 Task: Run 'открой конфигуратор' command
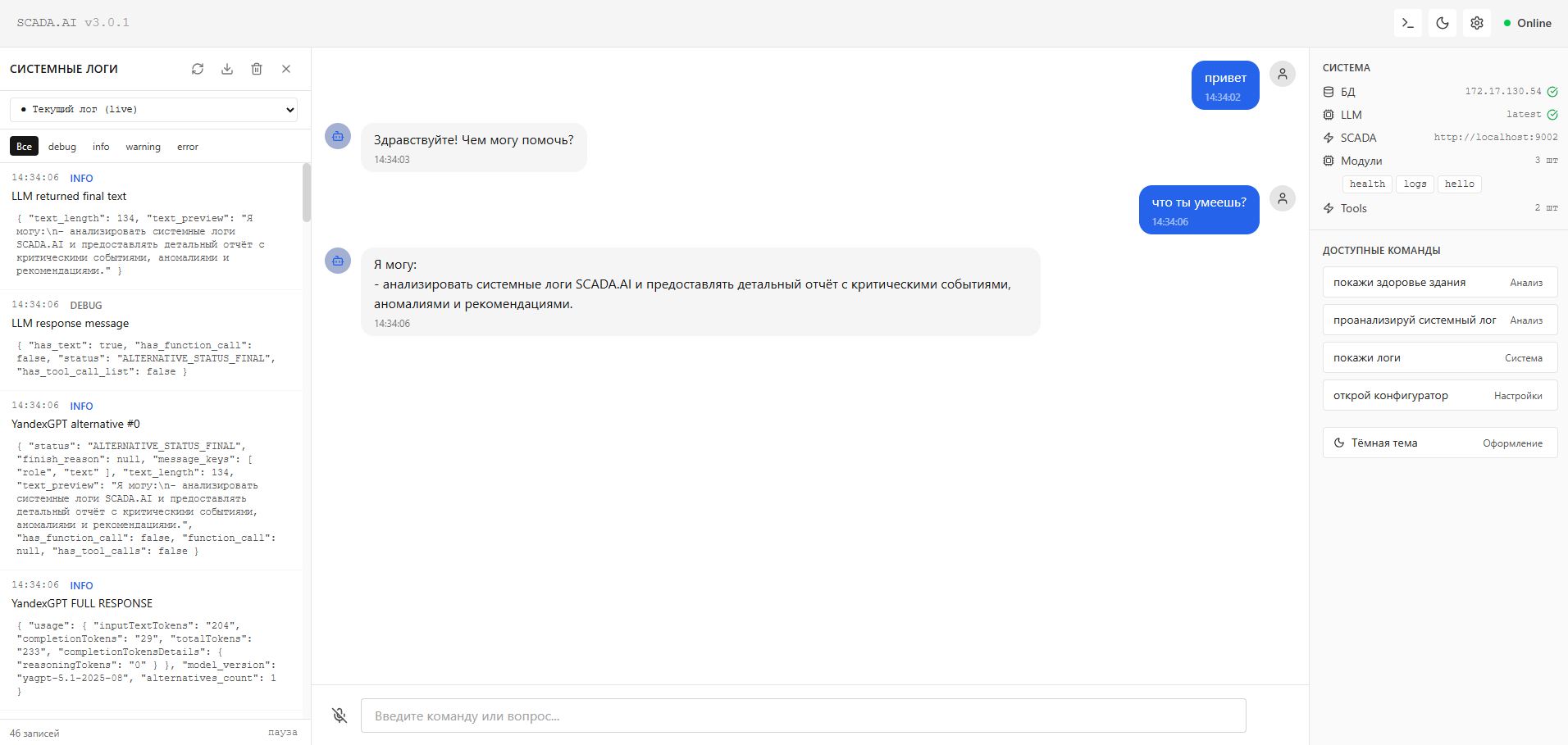pyautogui.click(x=1439, y=395)
